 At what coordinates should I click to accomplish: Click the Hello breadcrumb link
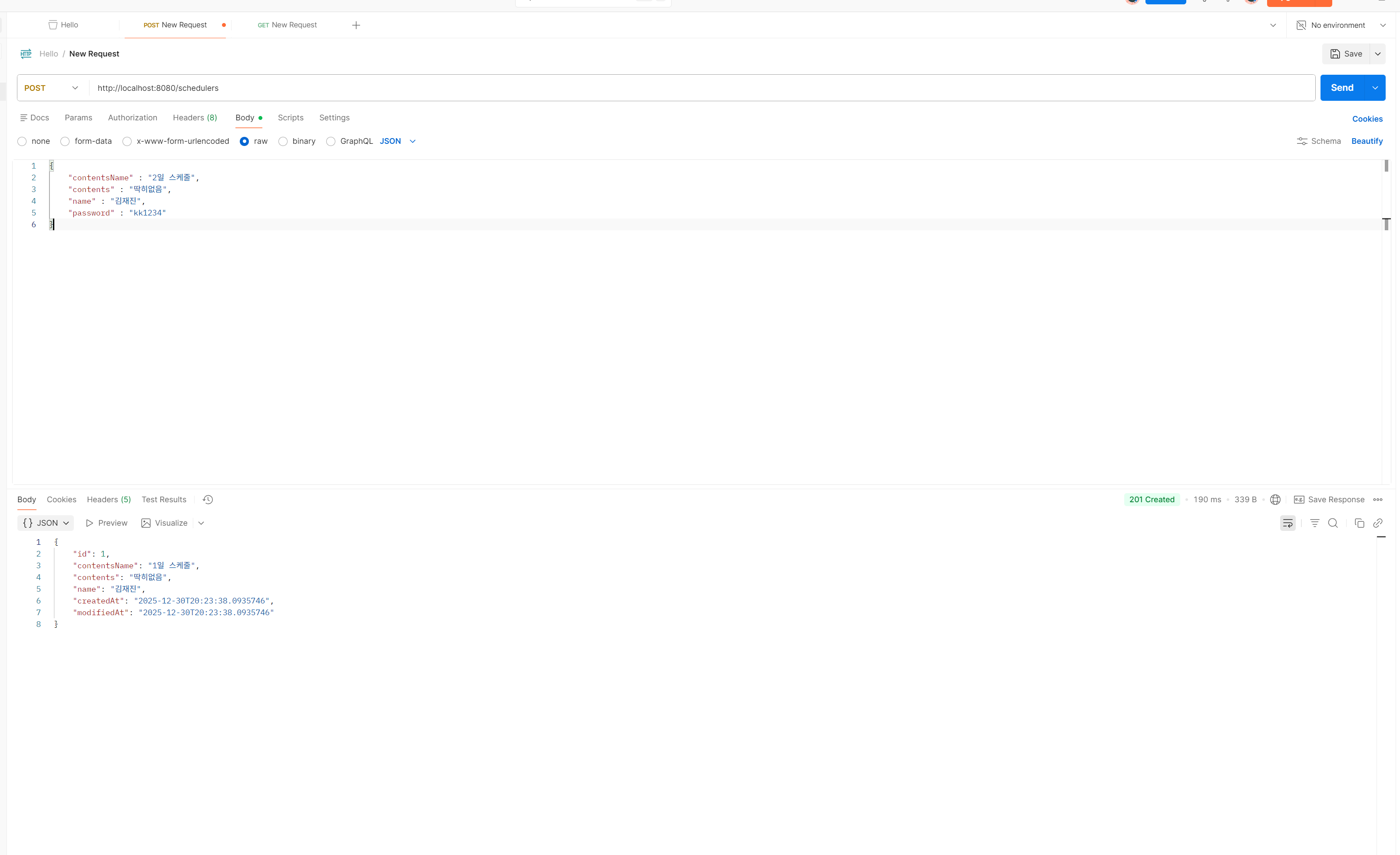point(49,54)
